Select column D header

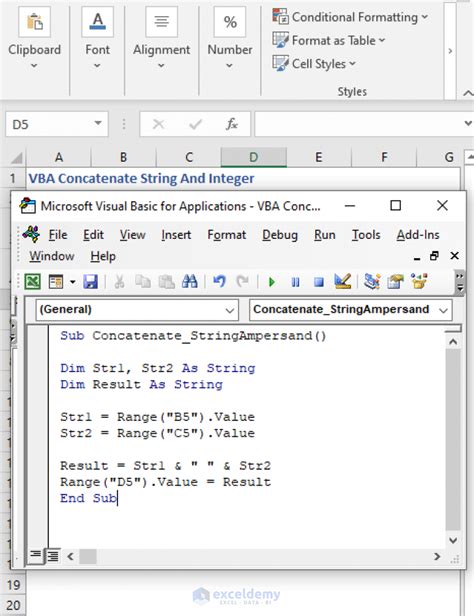pyautogui.click(x=254, y=158)
